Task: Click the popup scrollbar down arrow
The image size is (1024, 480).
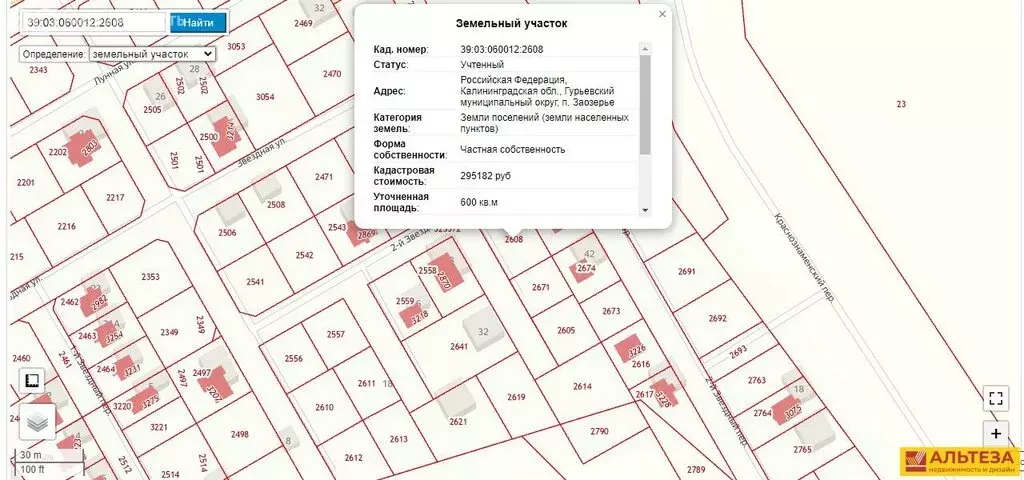Action: point(645,210)
